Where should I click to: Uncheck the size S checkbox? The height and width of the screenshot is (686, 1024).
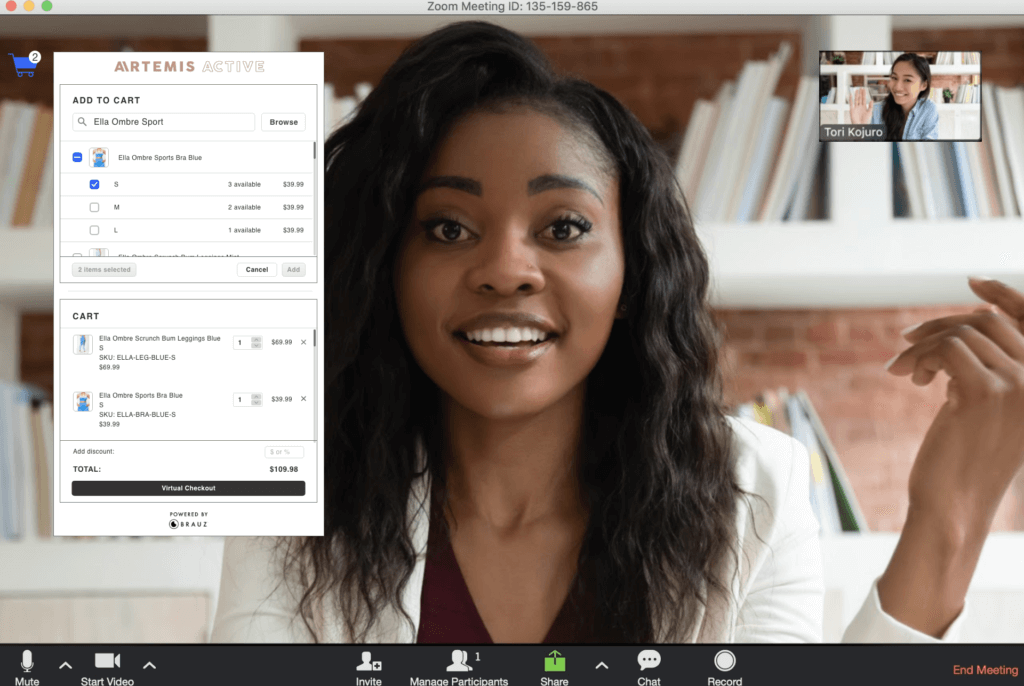point(95,184)
